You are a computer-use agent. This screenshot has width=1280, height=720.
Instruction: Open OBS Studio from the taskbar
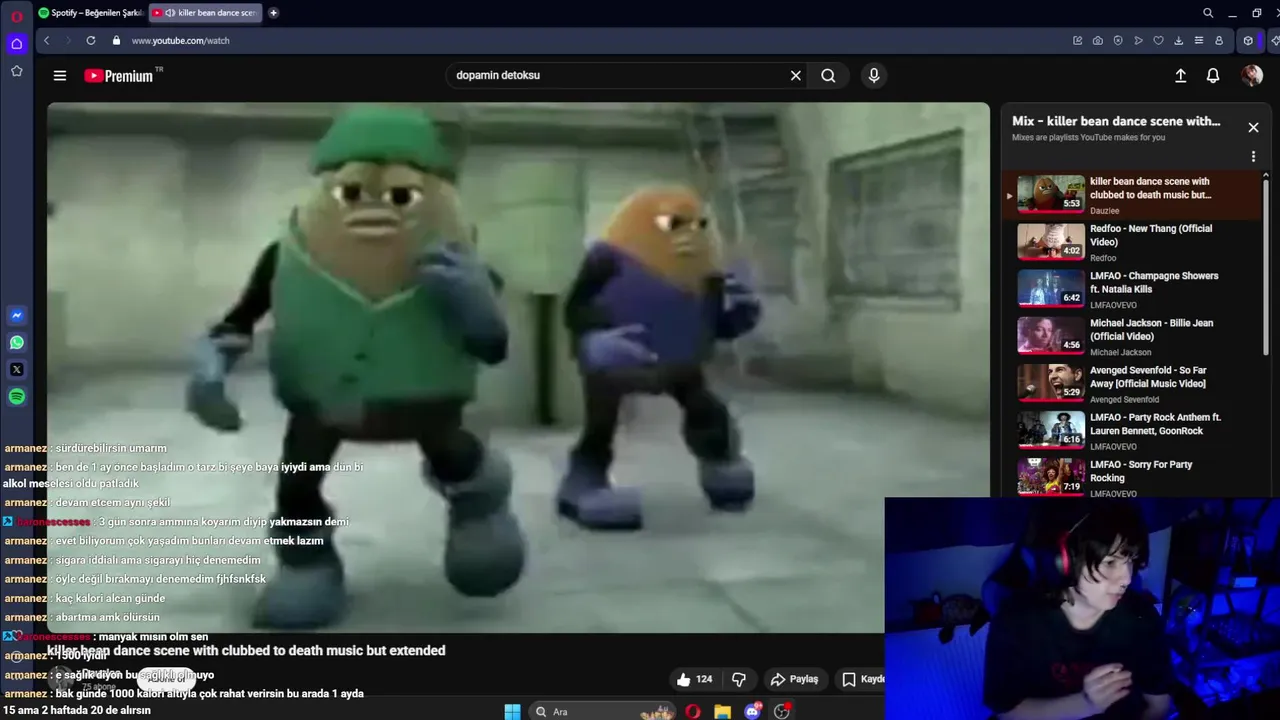point(782,712)
